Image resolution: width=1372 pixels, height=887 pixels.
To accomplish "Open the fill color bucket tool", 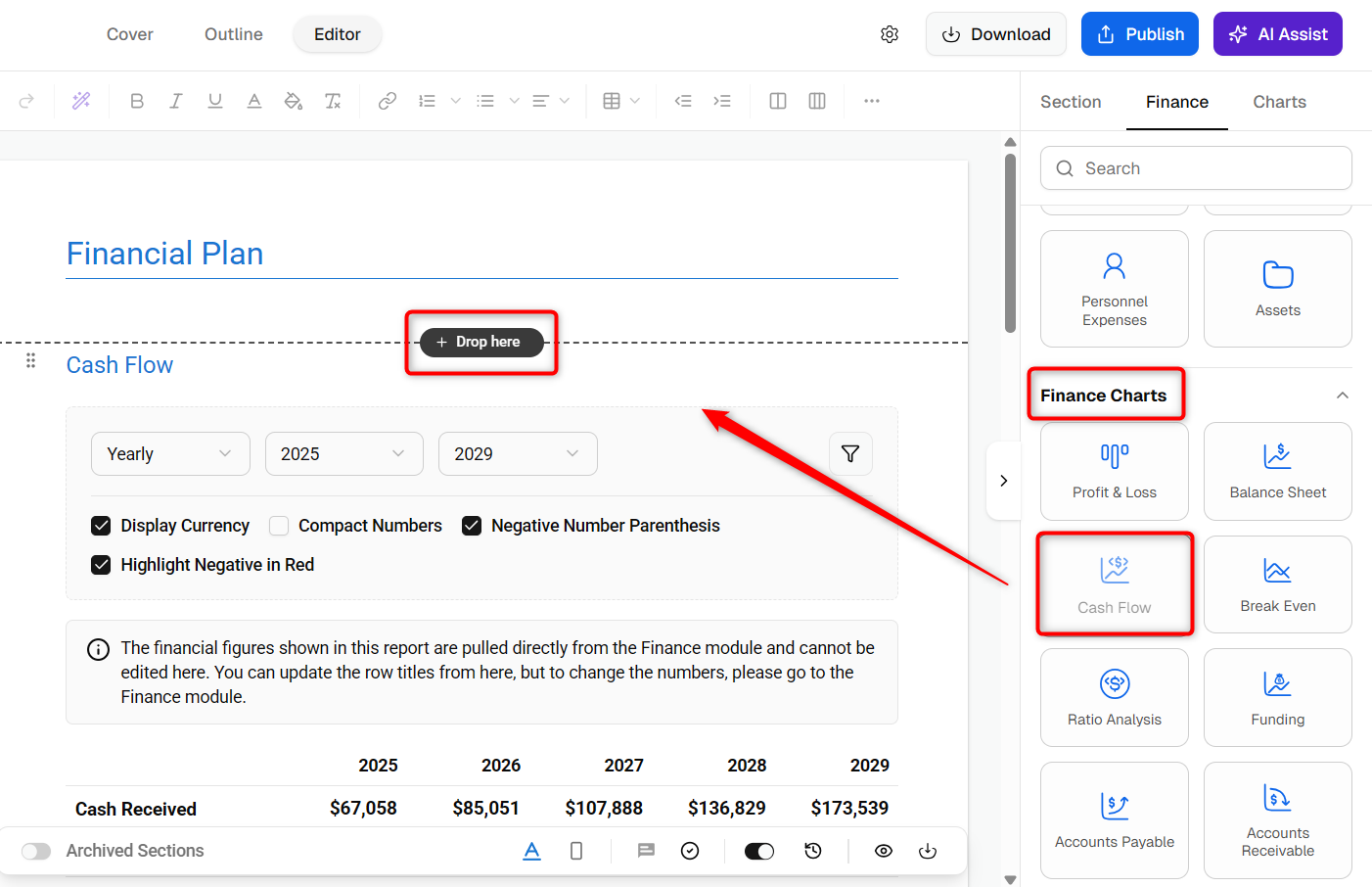I will tap(293, 101).
